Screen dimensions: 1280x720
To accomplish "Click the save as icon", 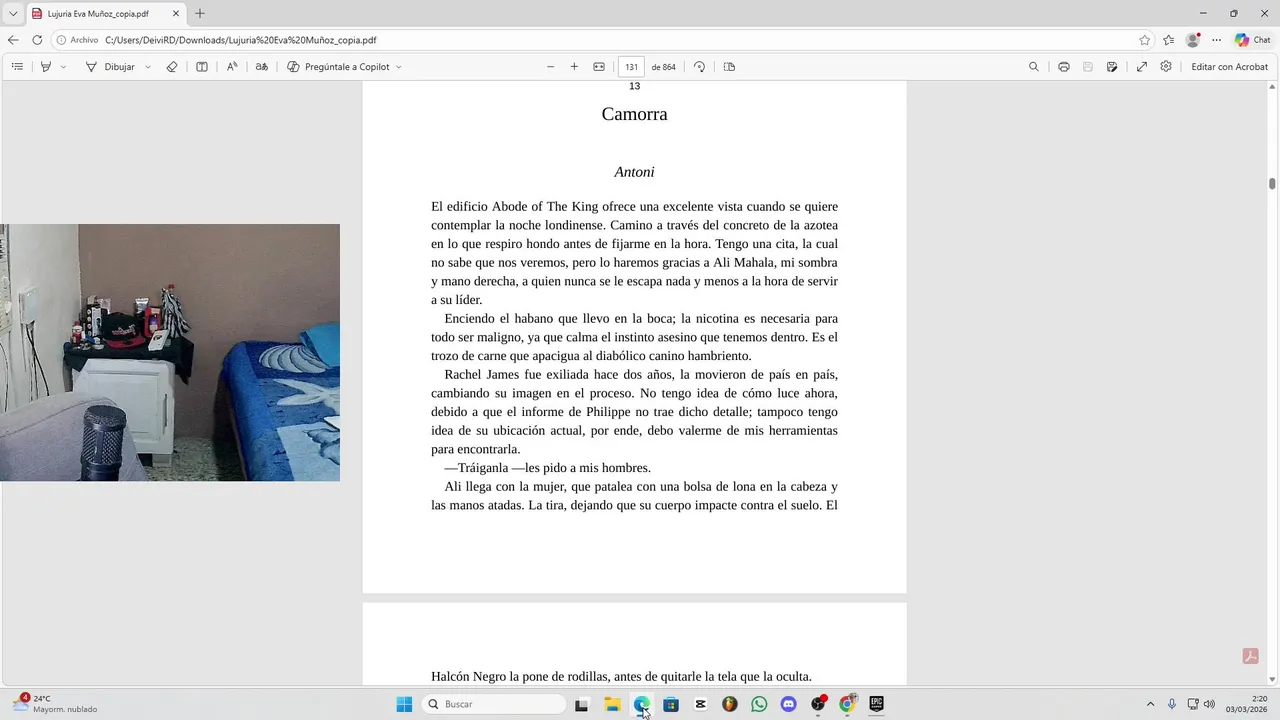I will tap(1112, 67).
